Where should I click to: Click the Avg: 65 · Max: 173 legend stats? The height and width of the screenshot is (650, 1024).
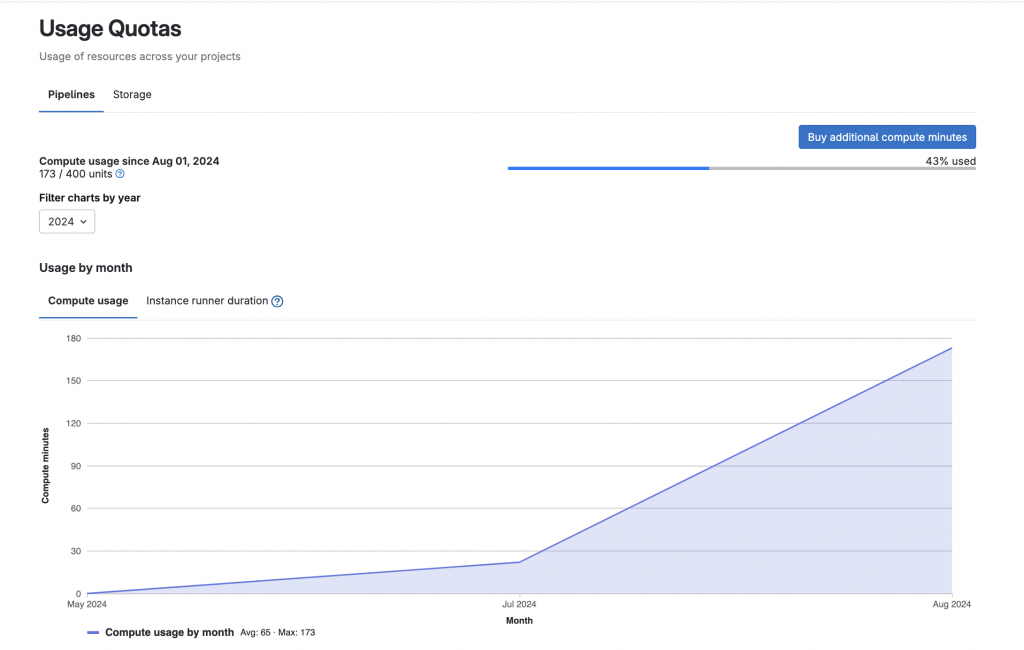tap(278, 633)
